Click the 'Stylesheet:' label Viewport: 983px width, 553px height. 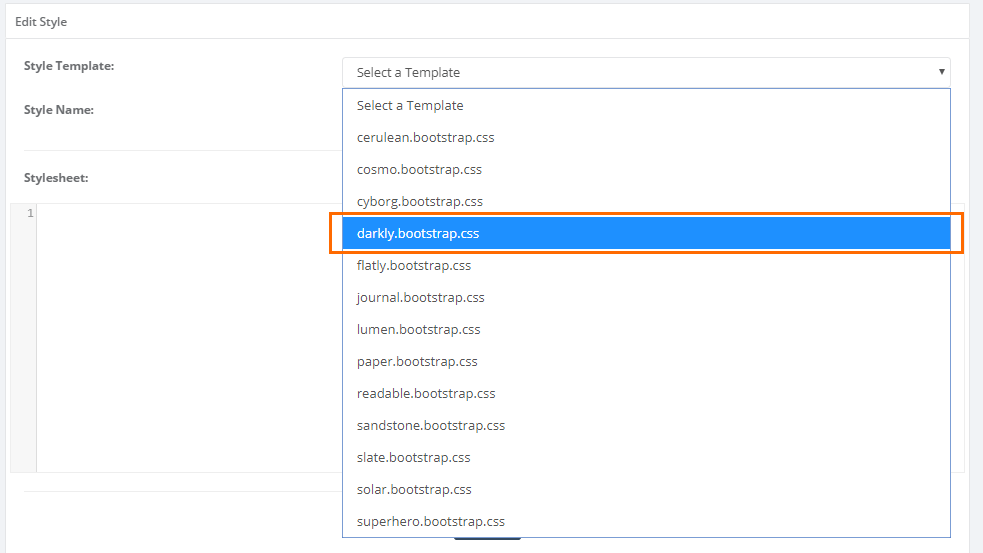(56, 178)
